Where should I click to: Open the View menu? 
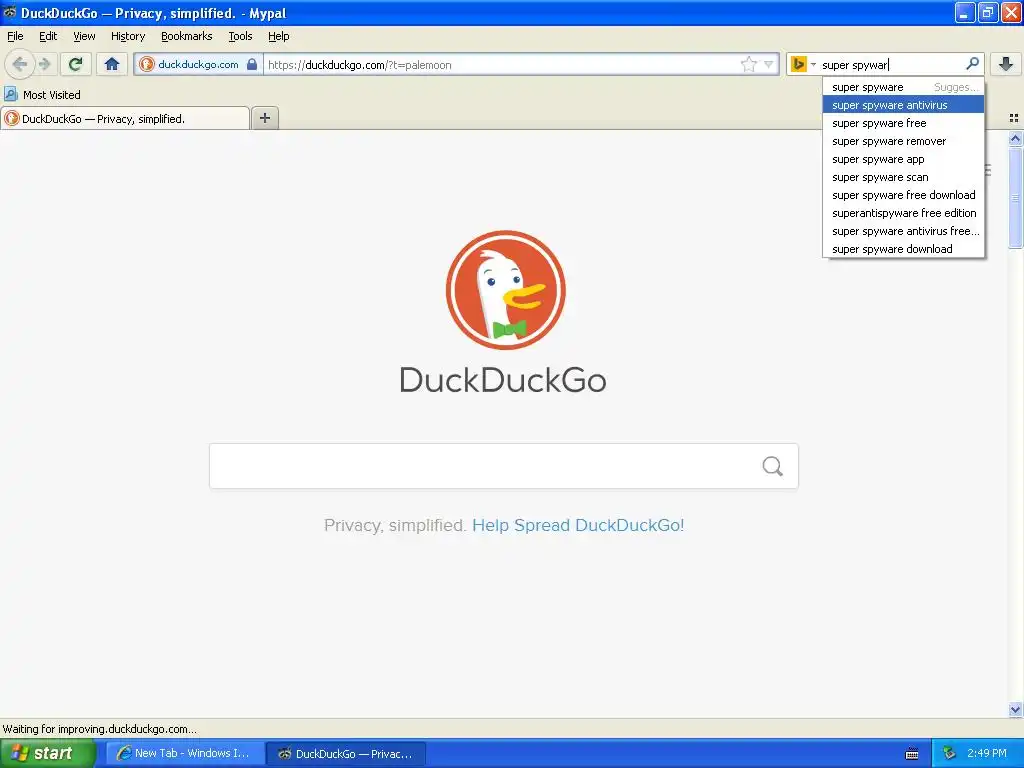[84, 36]
